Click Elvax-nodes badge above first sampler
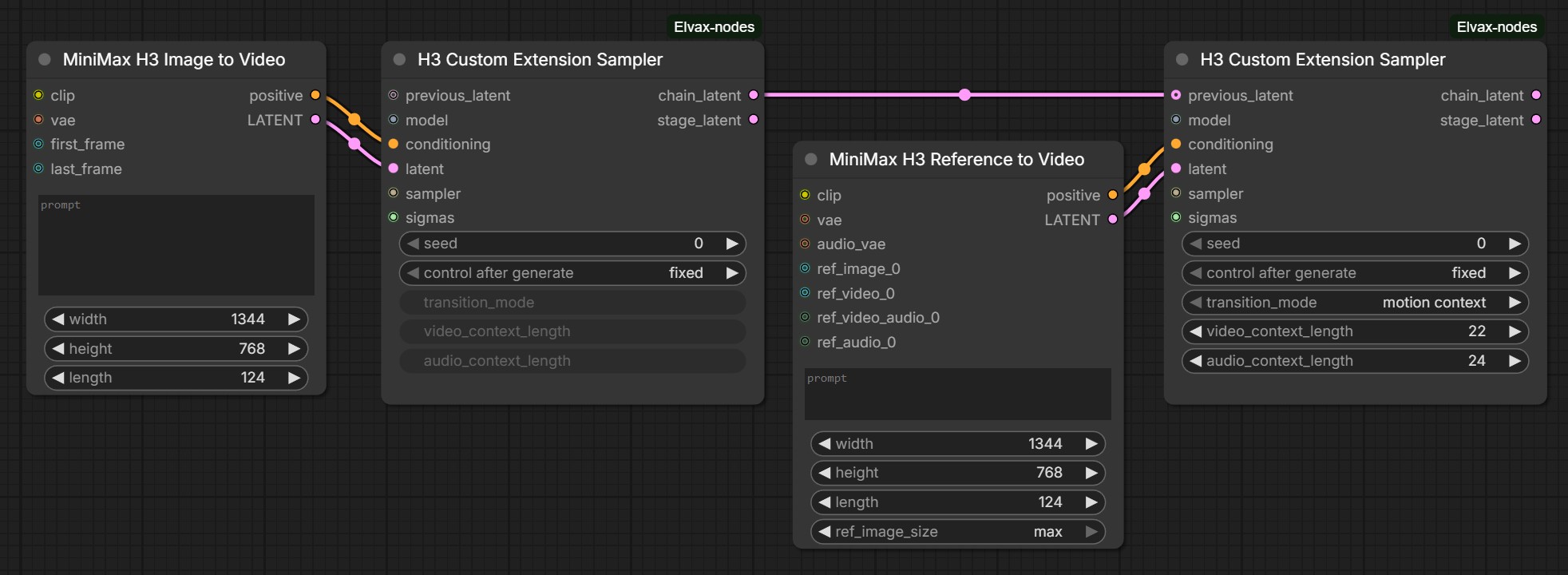Screen dimensions: 1568x575 click(714, 27)
